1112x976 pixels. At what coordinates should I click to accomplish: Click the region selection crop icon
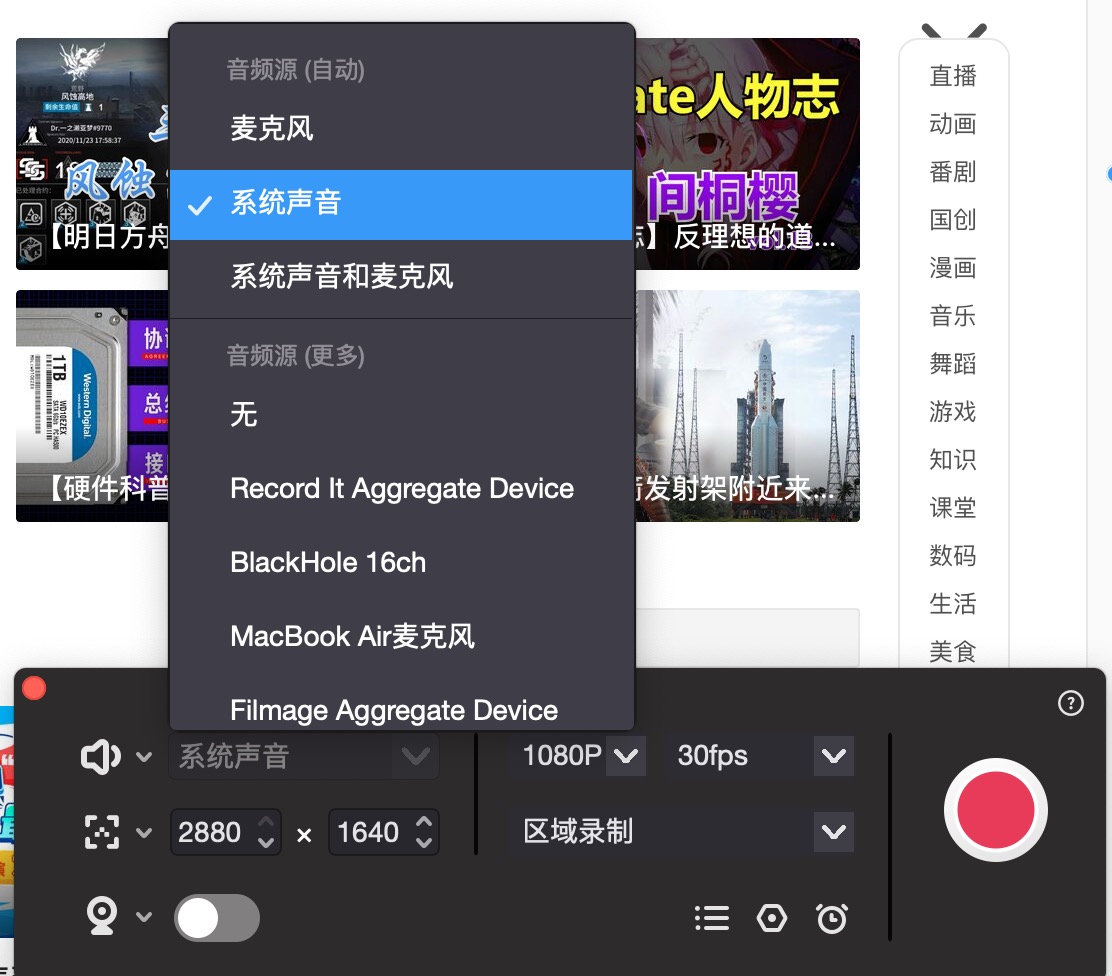[101, 832]
